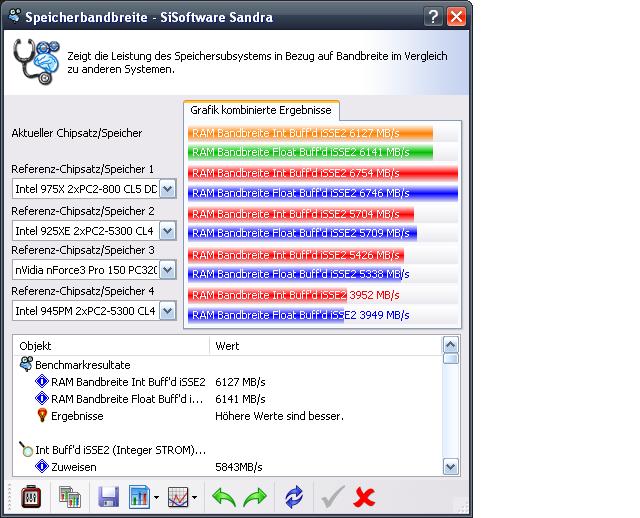640x518 pixels.
Task: Click the Objekt column header
Action: click(111, 346)
